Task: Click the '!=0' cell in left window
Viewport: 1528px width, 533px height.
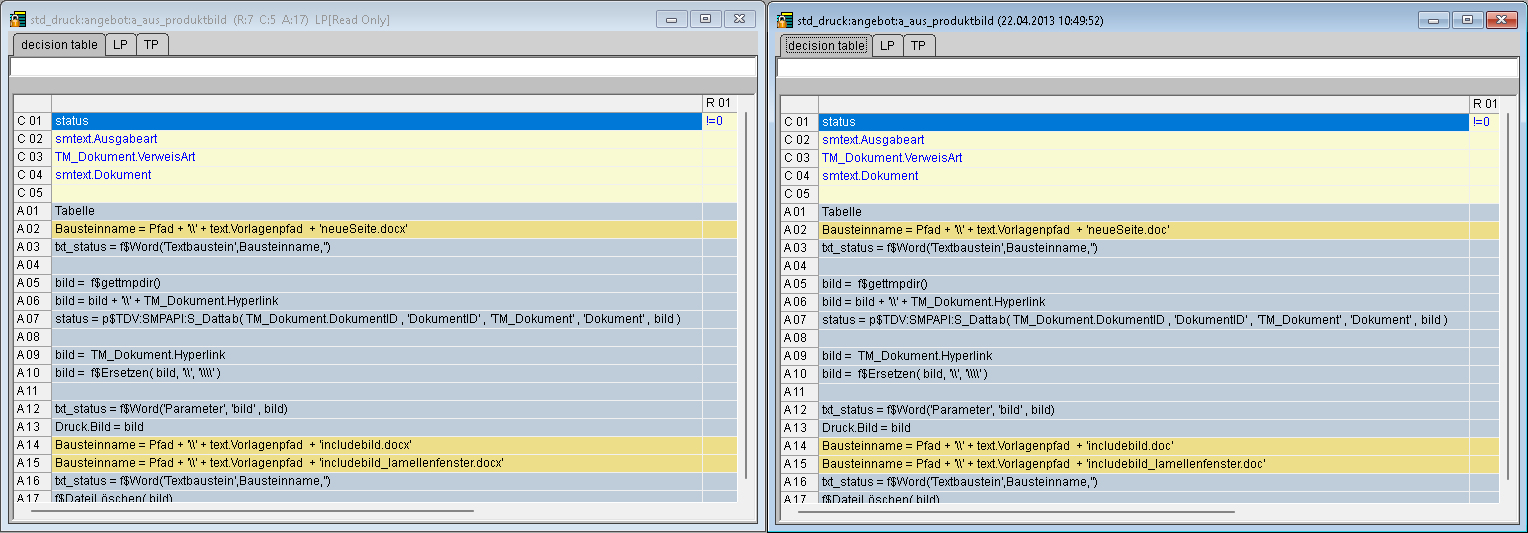Action: tap(719, 121)
